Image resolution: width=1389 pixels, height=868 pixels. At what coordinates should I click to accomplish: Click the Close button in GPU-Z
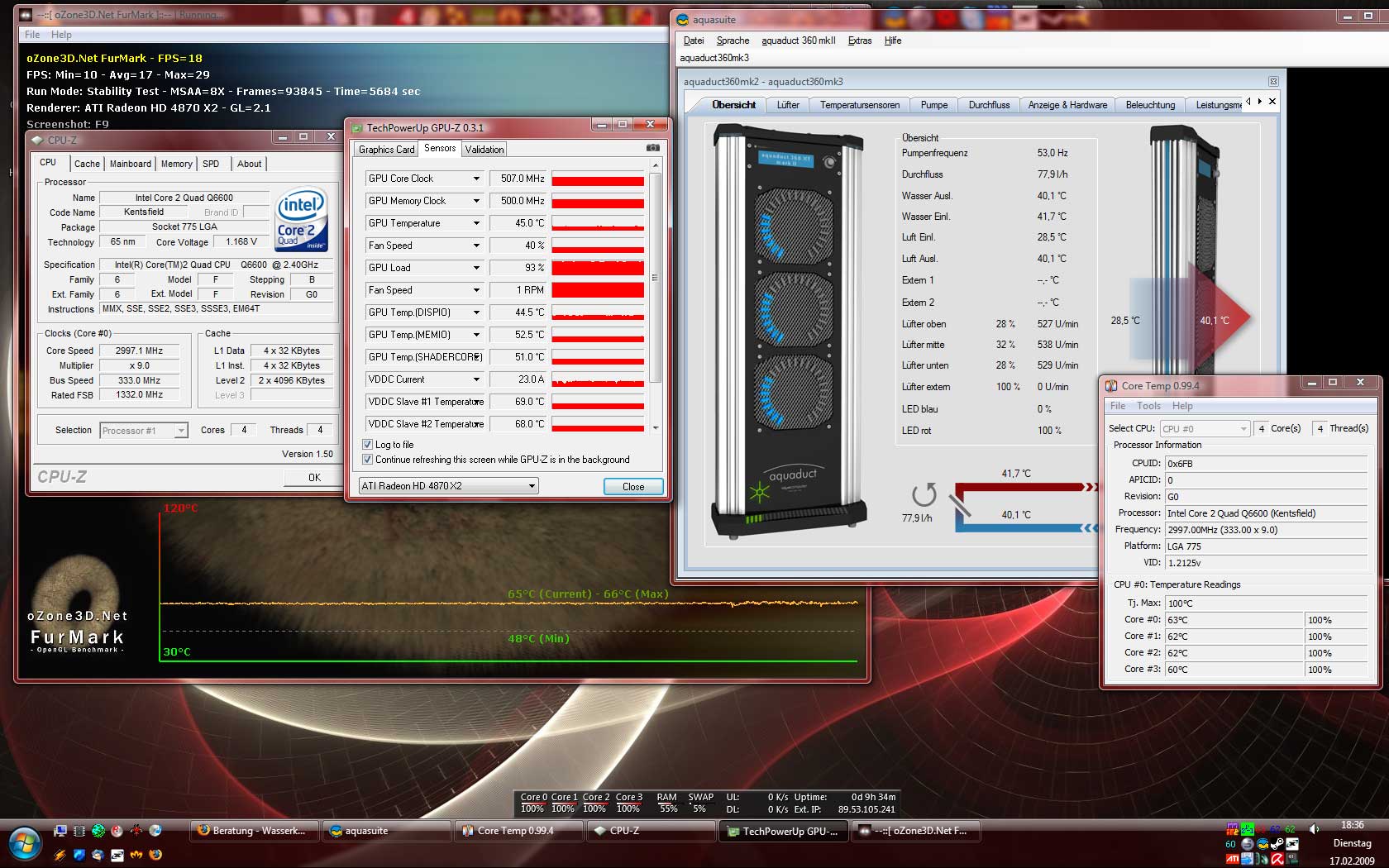coord(633,486)
